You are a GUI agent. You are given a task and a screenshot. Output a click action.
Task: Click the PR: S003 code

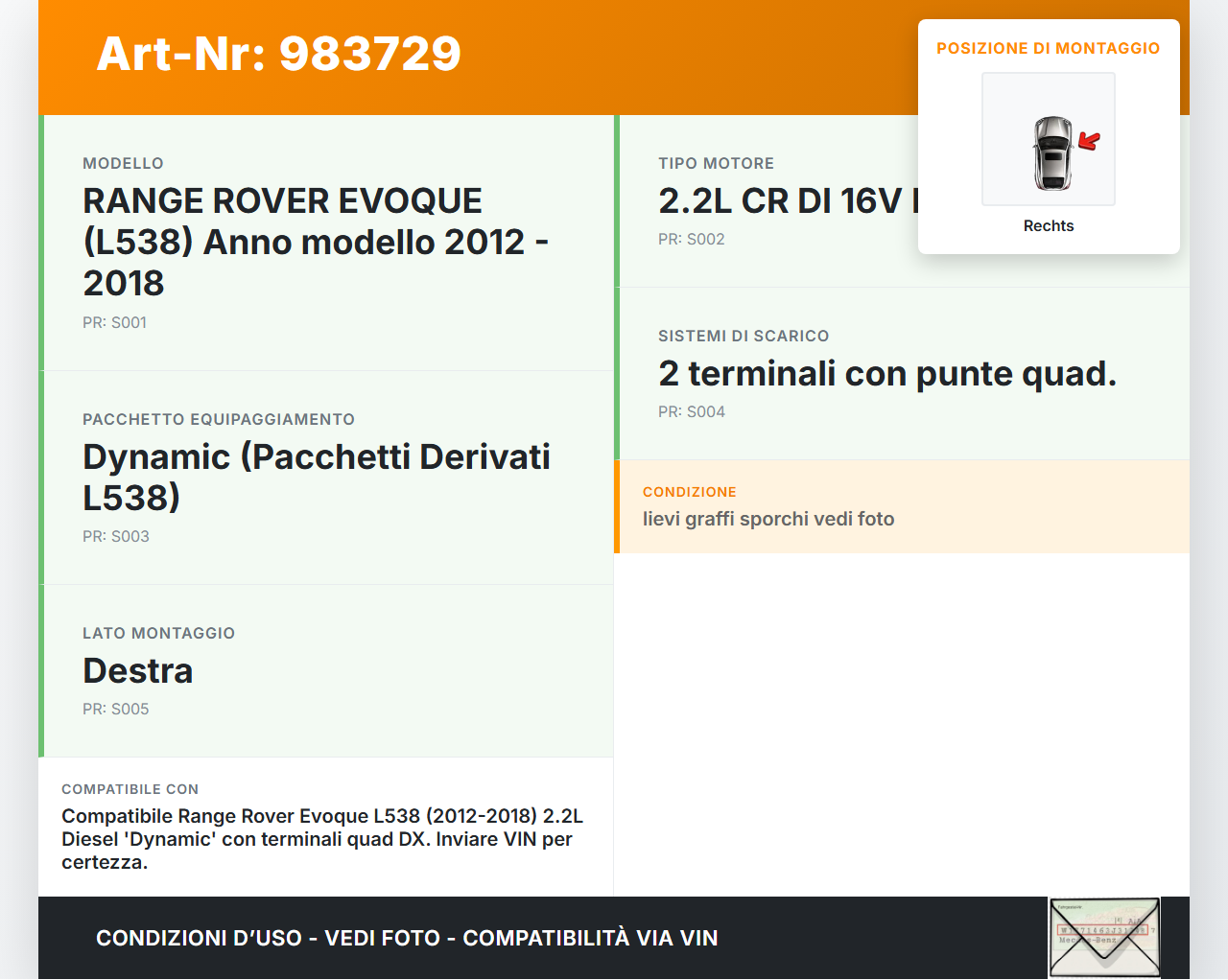pyautogui.click(x=115, y=536)
